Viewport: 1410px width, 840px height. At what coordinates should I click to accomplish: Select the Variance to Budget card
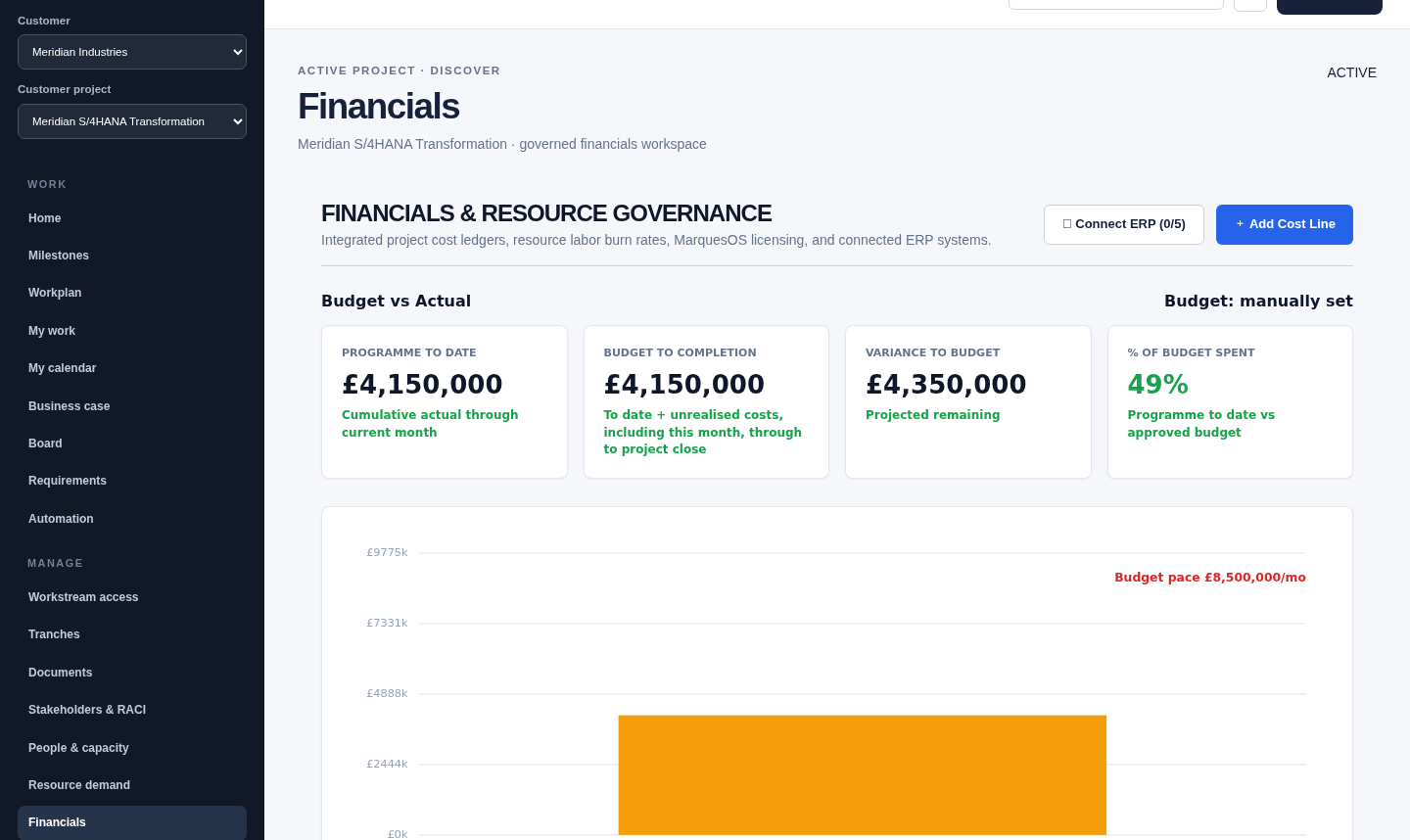point(968,402)
